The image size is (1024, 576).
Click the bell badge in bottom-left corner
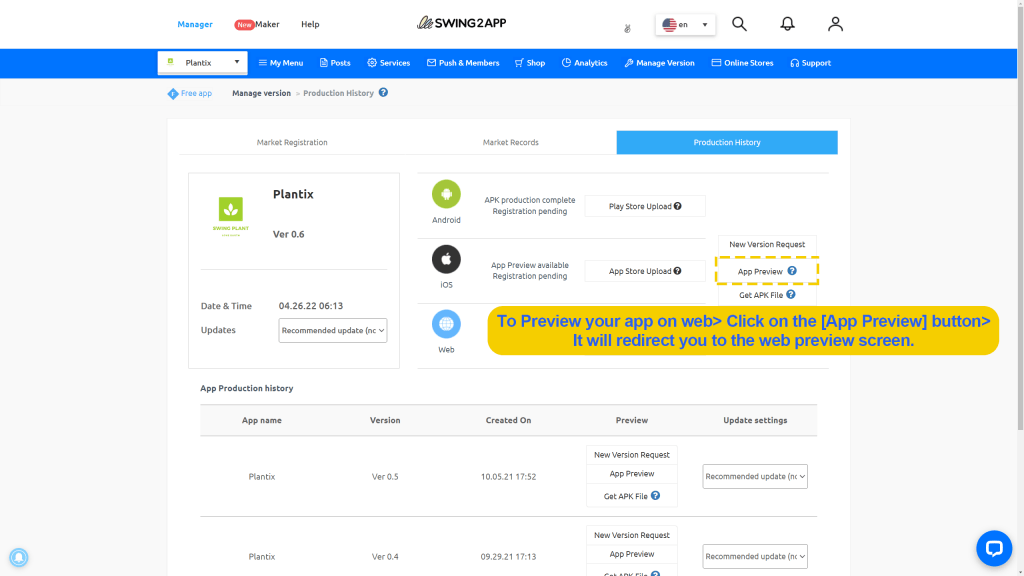pyautogui.click(x=18, y=557)
